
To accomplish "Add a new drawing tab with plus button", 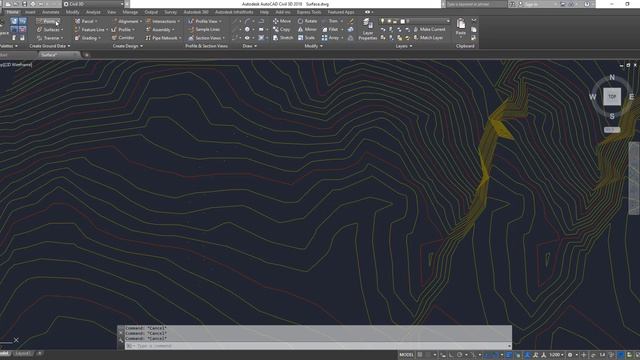I will [87, 55].
